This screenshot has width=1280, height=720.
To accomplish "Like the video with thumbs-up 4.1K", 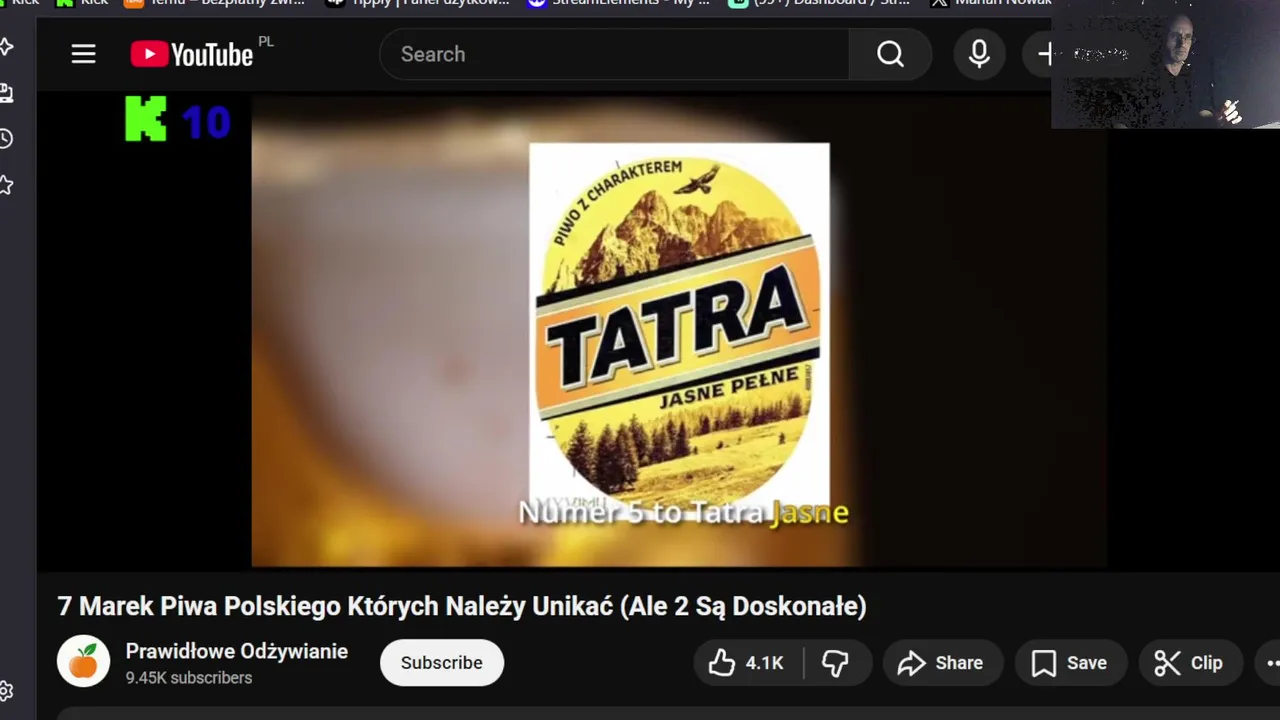I will coord(746,663).
